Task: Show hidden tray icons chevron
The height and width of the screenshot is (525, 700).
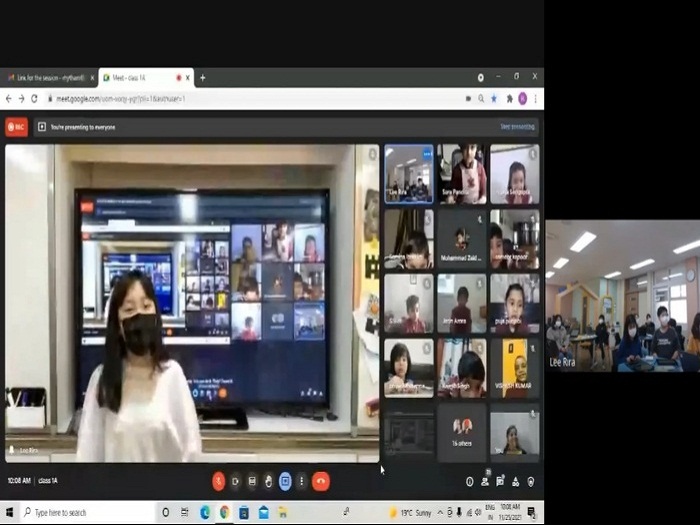Action: point(440,512)
